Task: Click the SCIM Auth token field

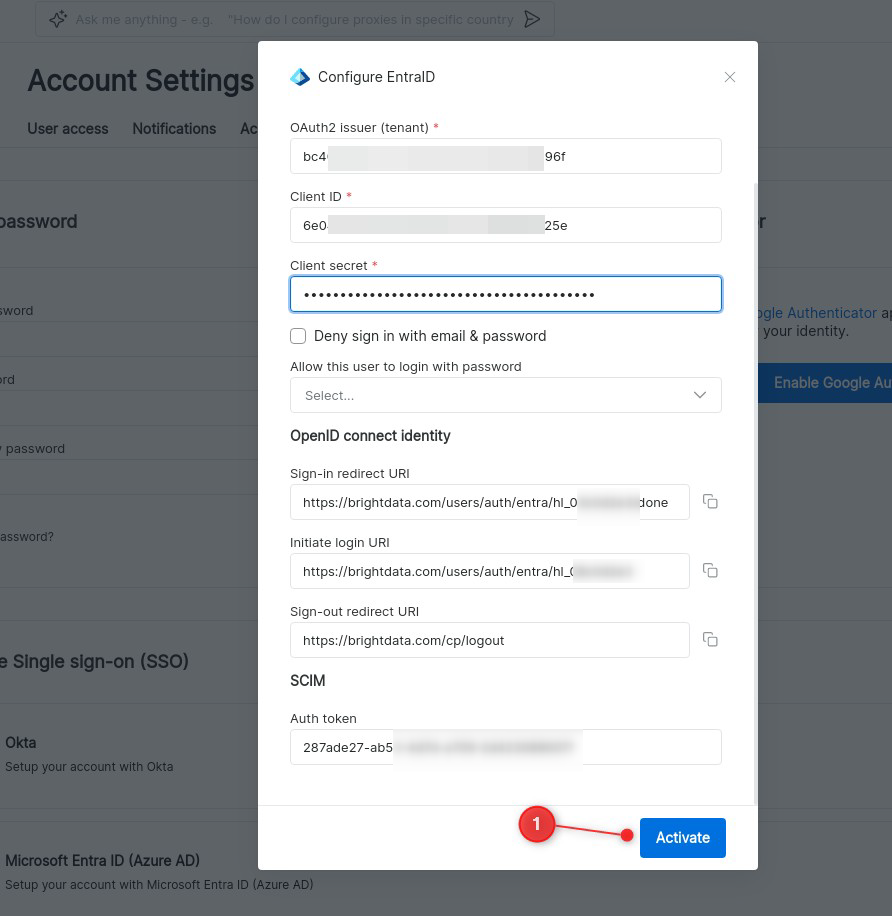Action: click(x=506, y=747)
